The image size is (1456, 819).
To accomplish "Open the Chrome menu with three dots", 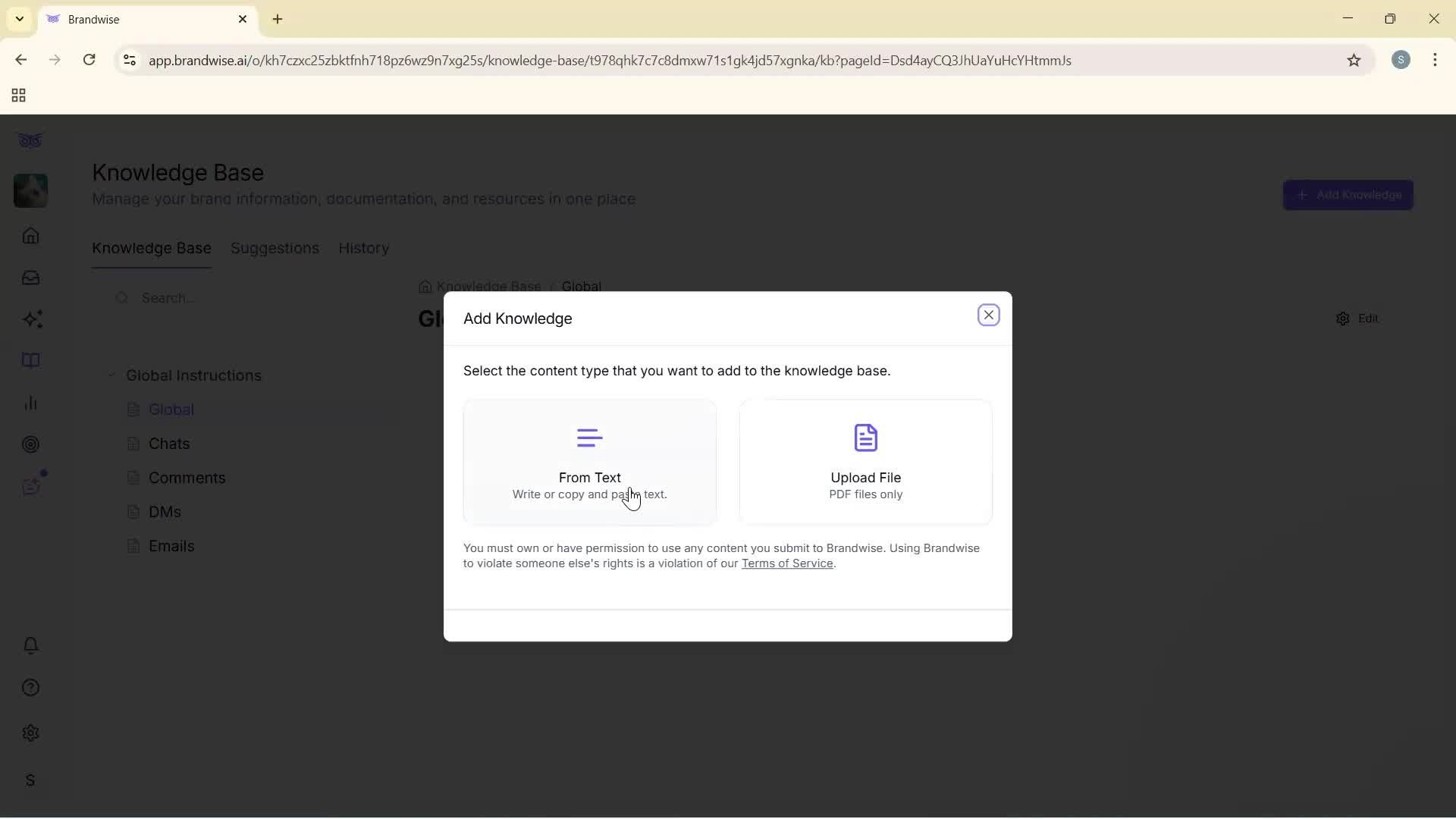I will tap(1436, 60).
